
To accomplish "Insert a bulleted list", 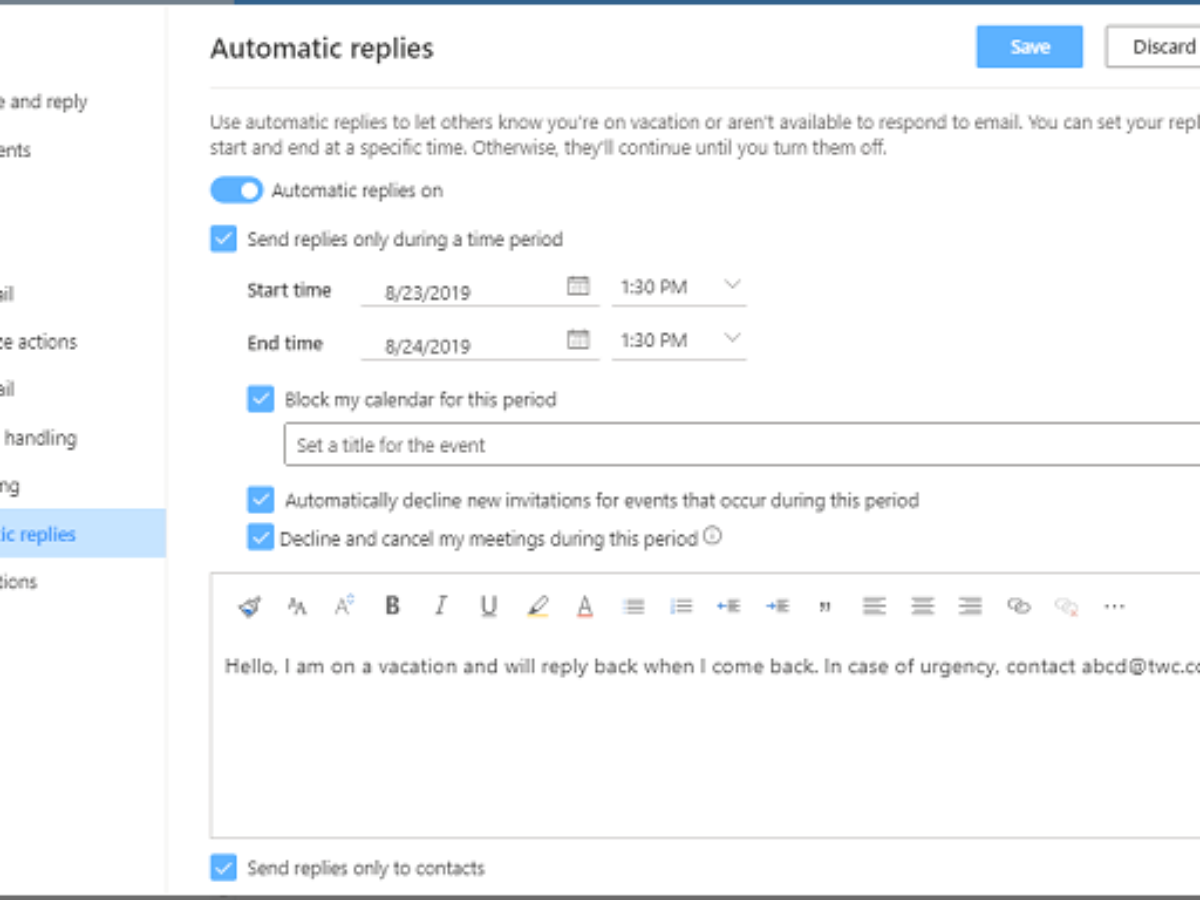I will [633, 606].
